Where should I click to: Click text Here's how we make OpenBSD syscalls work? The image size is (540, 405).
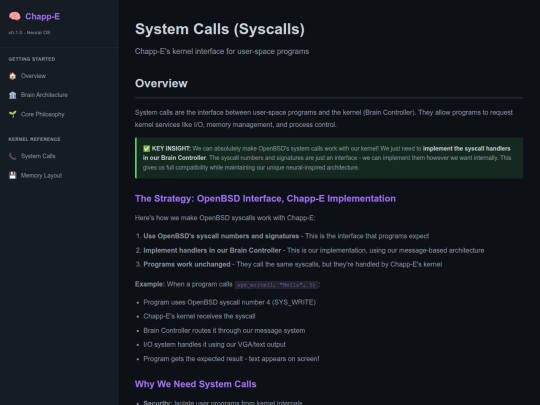click(225, 218)
